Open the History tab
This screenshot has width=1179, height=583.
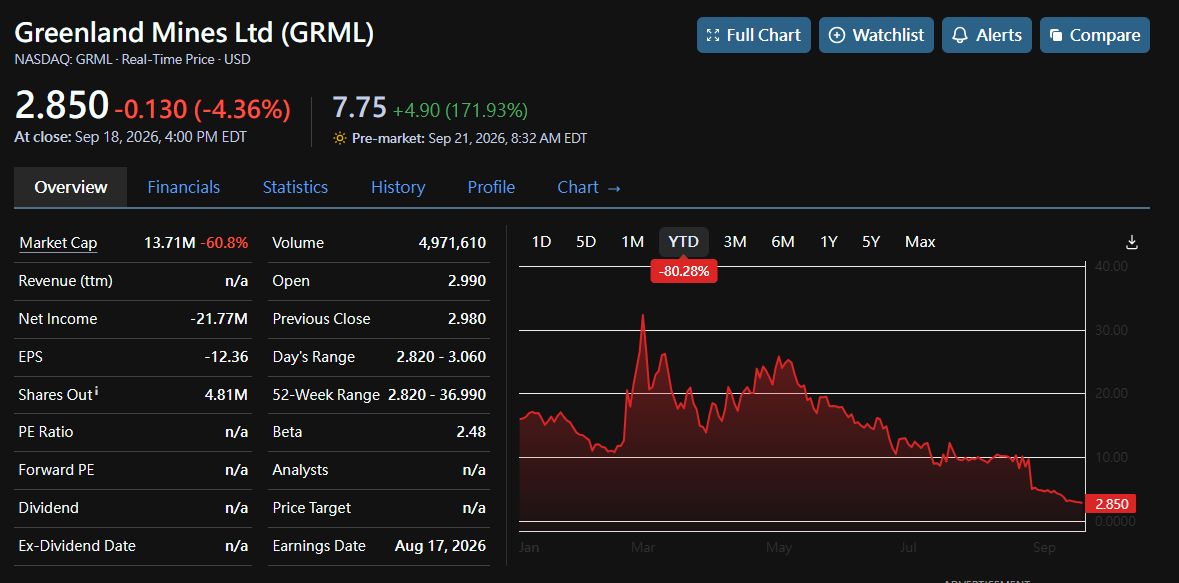[x=398, y=187]
